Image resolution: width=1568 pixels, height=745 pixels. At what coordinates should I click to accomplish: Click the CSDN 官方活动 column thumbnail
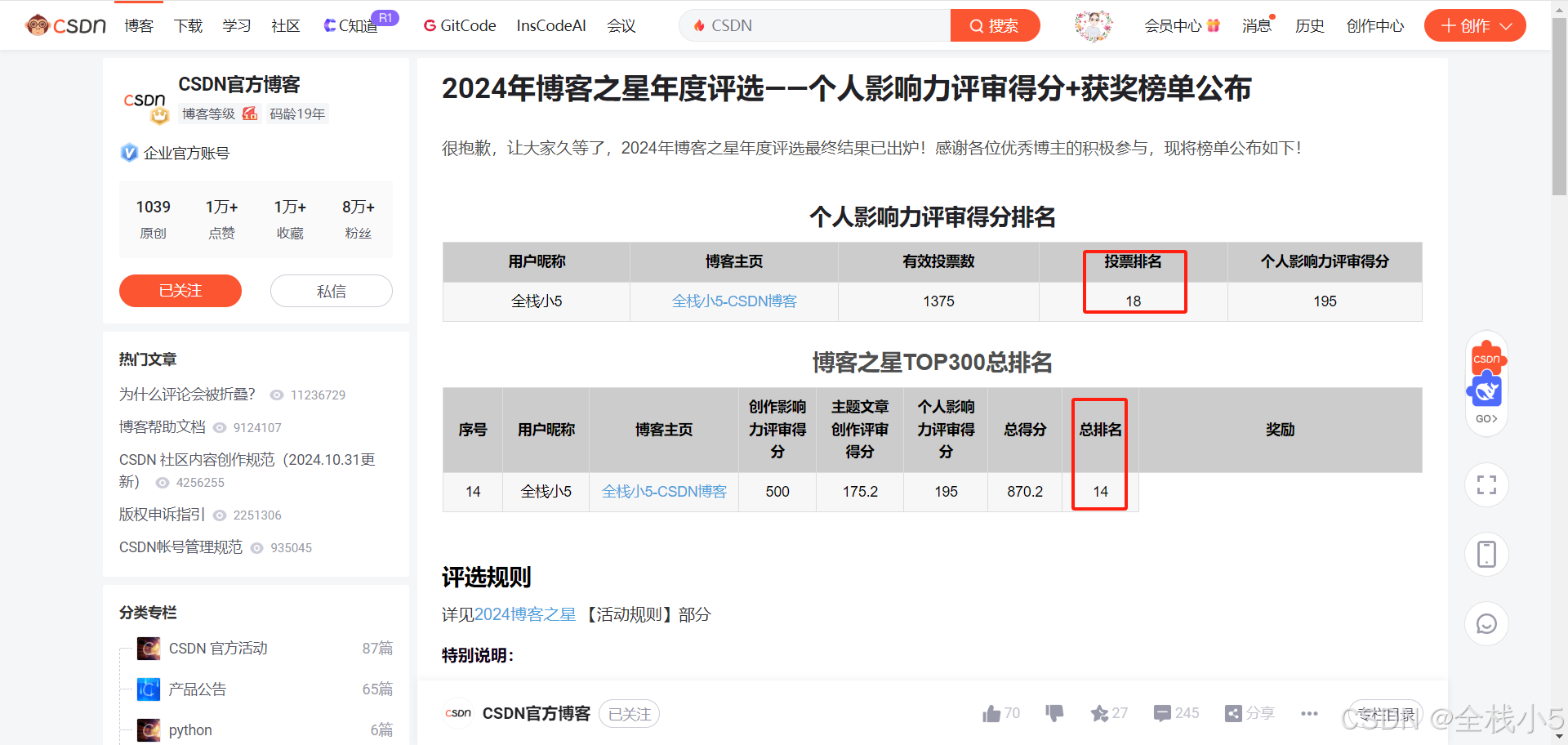[149, 649]
